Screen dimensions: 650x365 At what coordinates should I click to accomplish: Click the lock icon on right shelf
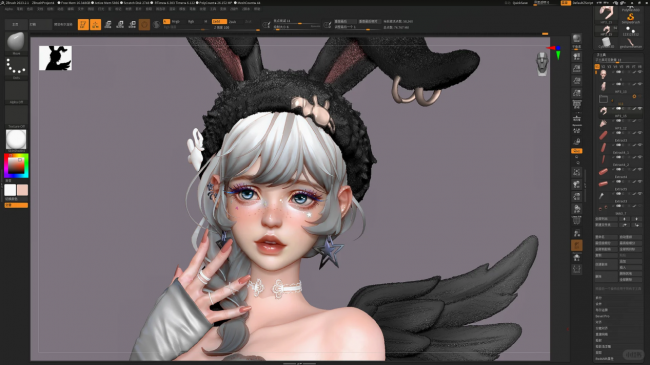(x=577, y=141)
